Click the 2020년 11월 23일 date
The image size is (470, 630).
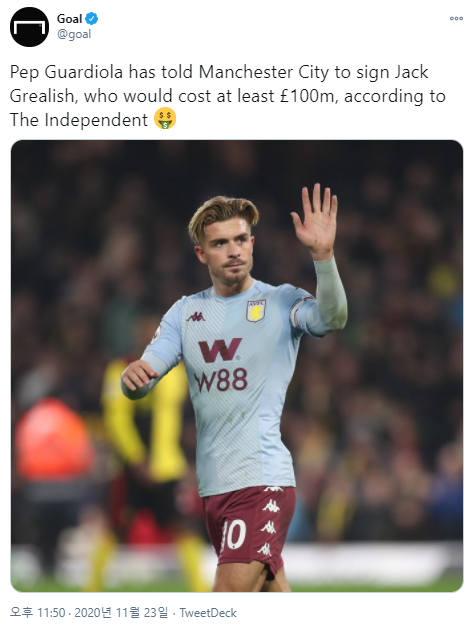(121, 613)
